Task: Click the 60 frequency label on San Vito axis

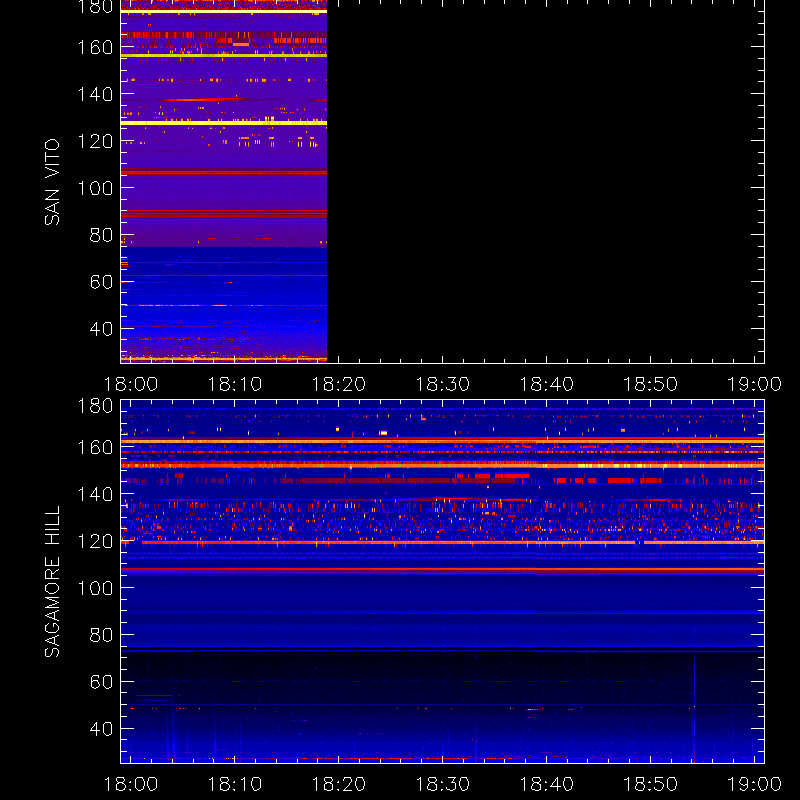Action: pos(101,282)
